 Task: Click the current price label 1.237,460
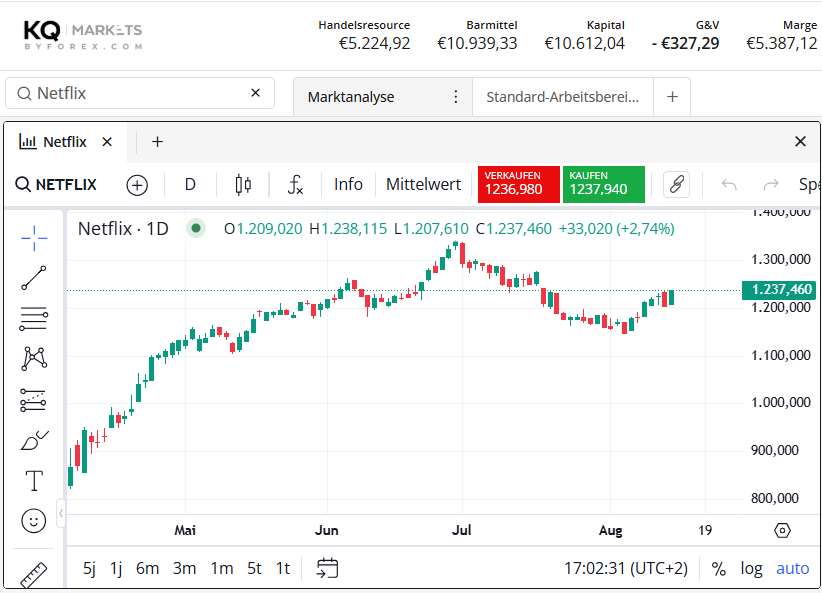[x=779, y=289]
